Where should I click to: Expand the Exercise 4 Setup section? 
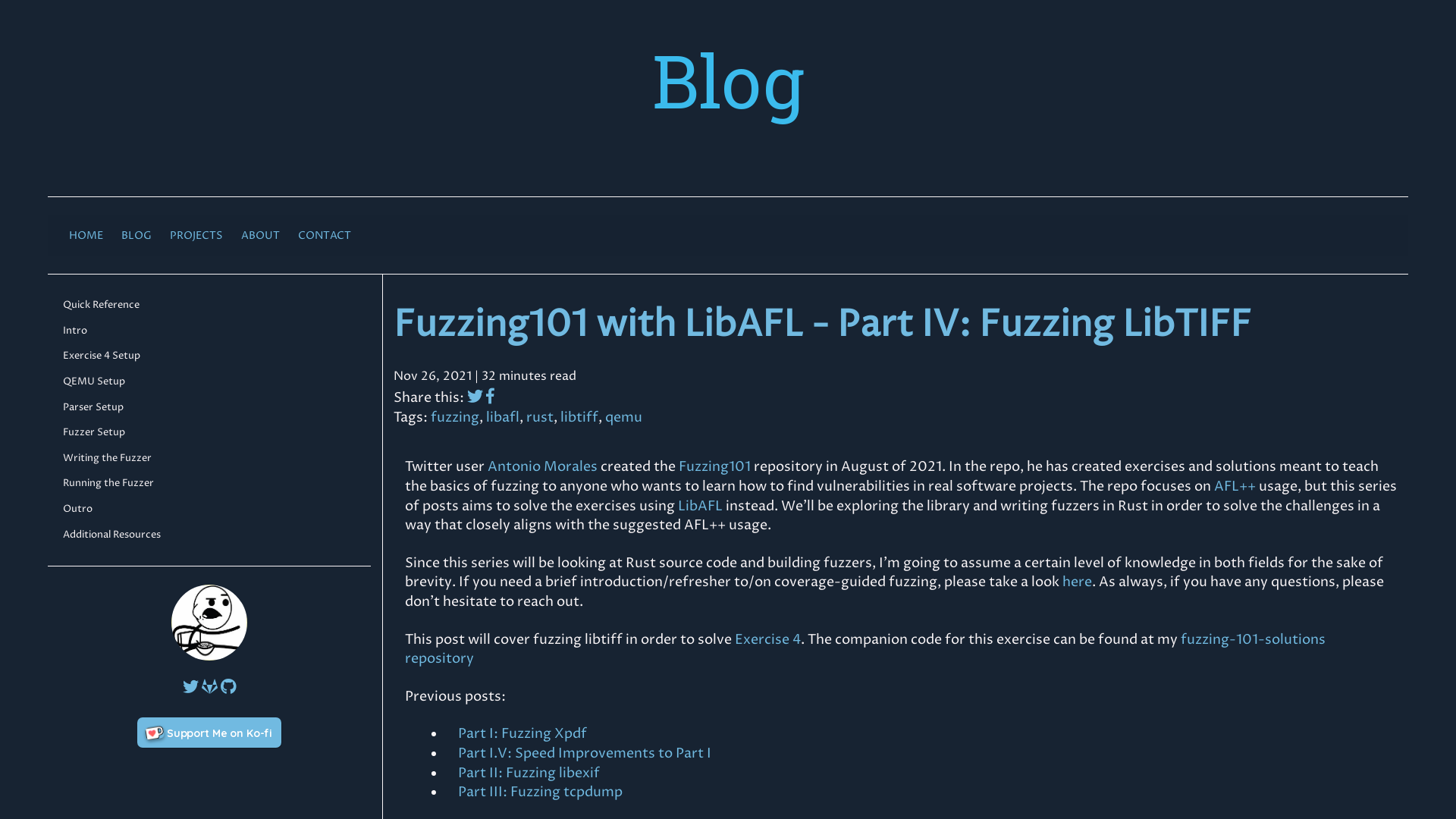pyautogui.click(x=101, y=355)
